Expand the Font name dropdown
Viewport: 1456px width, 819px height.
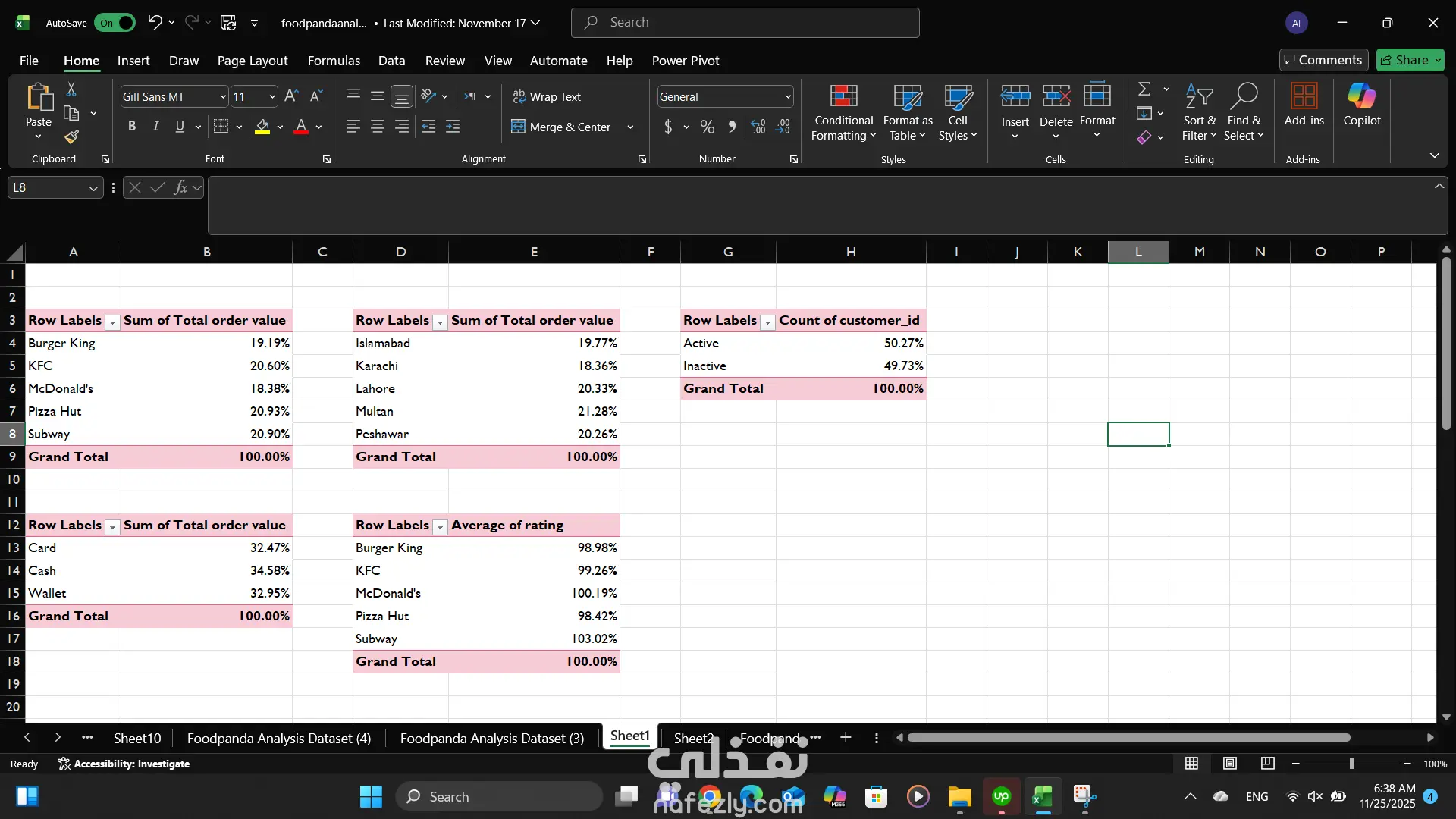point(222,96)
